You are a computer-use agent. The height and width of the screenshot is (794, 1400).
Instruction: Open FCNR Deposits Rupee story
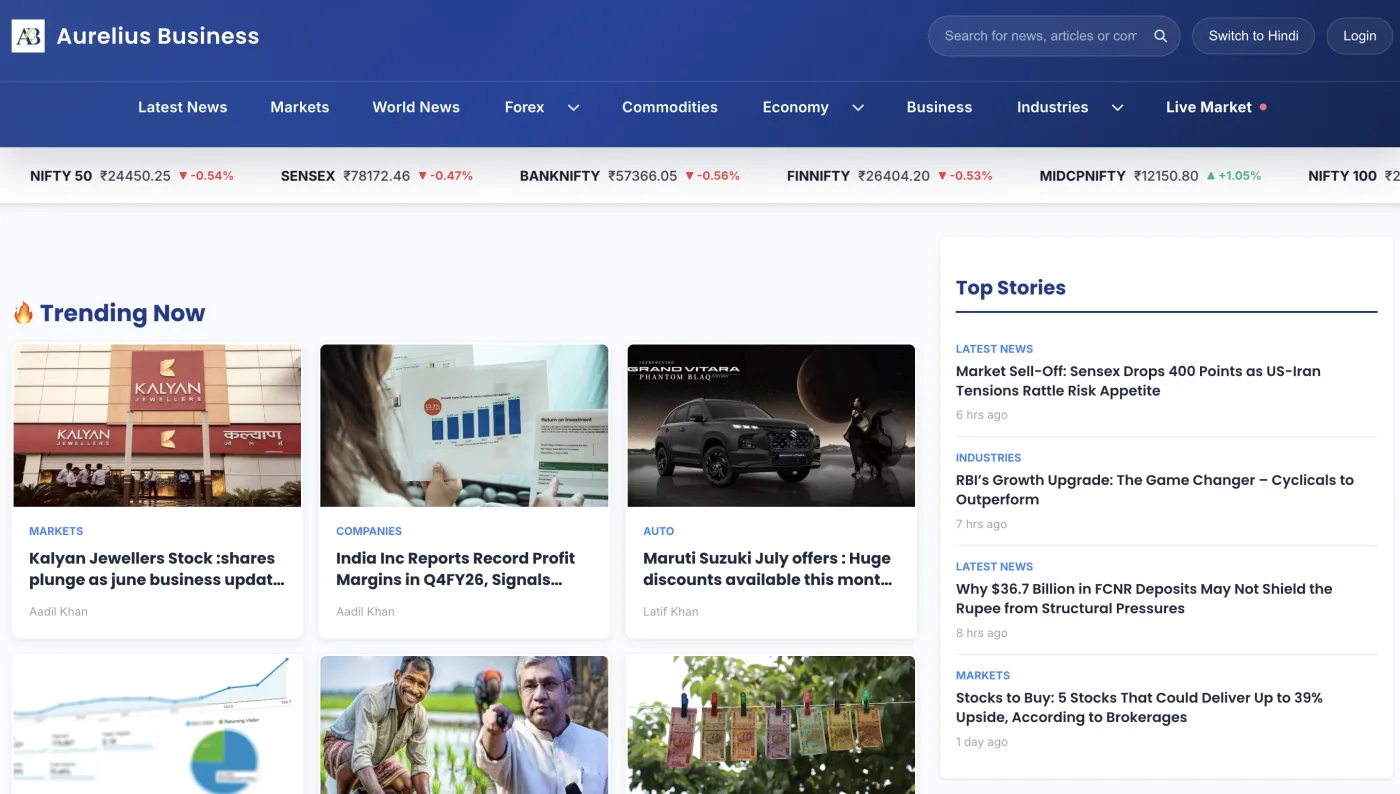pos(1144,599)
